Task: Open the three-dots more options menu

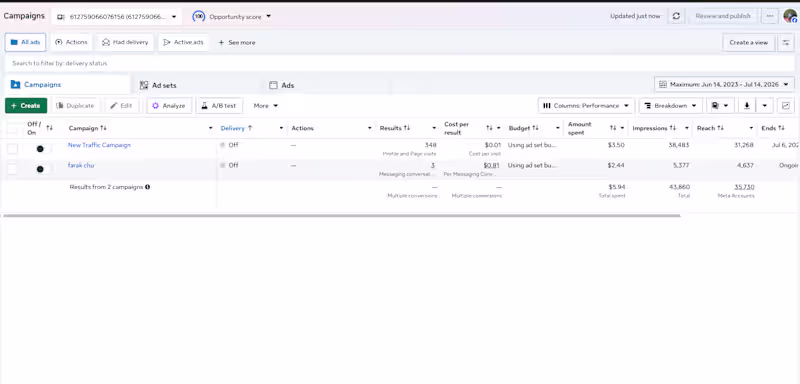Action: pyautogui.click(x=770, y=16)
